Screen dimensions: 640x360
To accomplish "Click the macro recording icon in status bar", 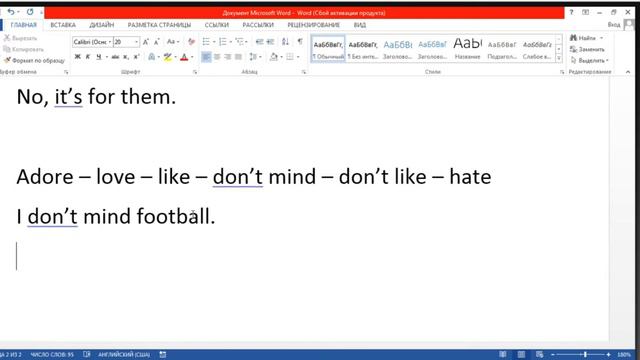I will tap(163, 354).
